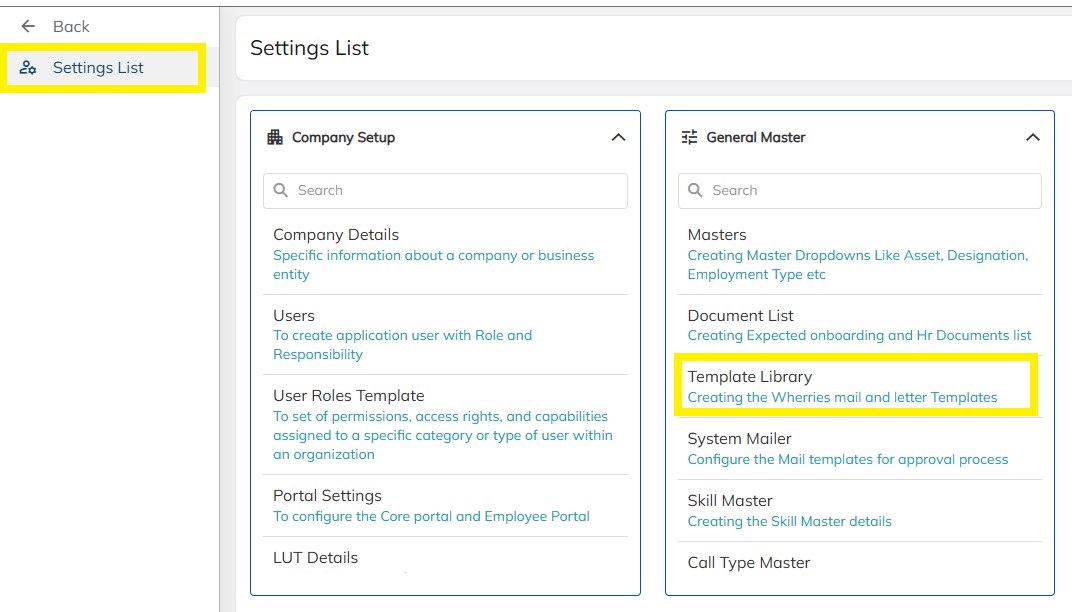Open LUT Details entry
The width and height of the screenshot is (1072, 612).
click(315, 558)
